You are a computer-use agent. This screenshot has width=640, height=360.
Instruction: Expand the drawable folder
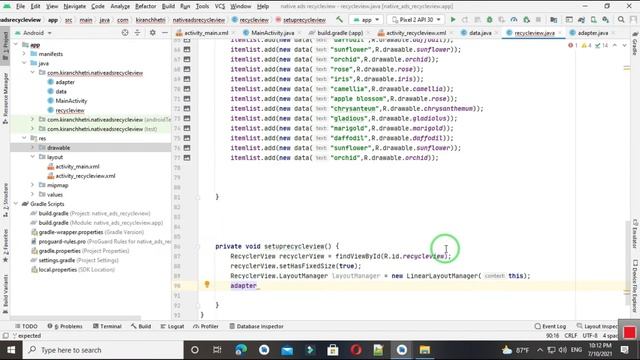click(x=33, y=147)
